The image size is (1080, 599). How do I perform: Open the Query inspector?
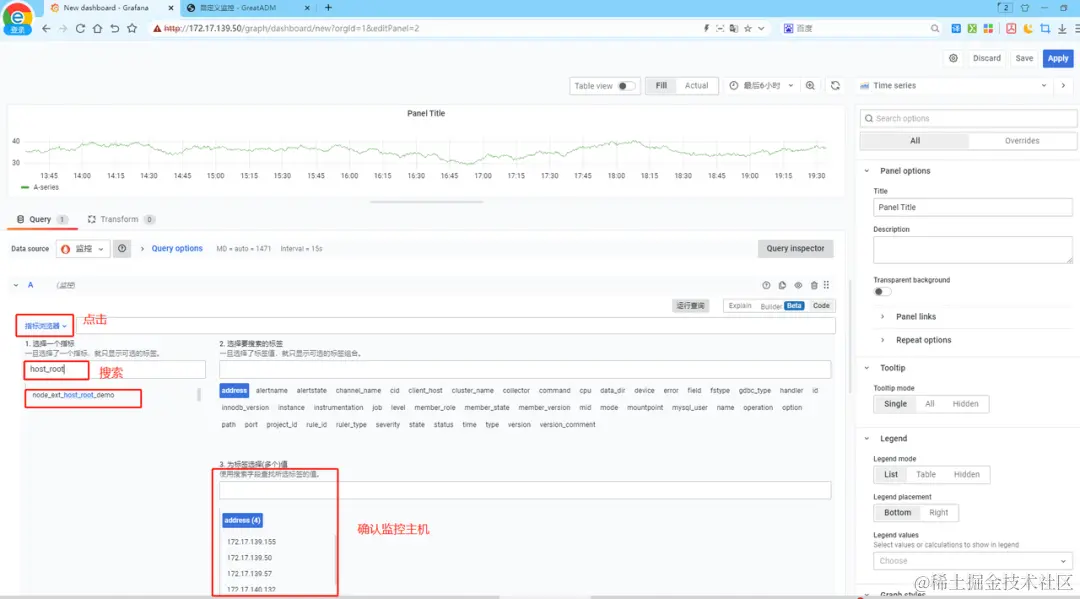(x=795, y=249)
